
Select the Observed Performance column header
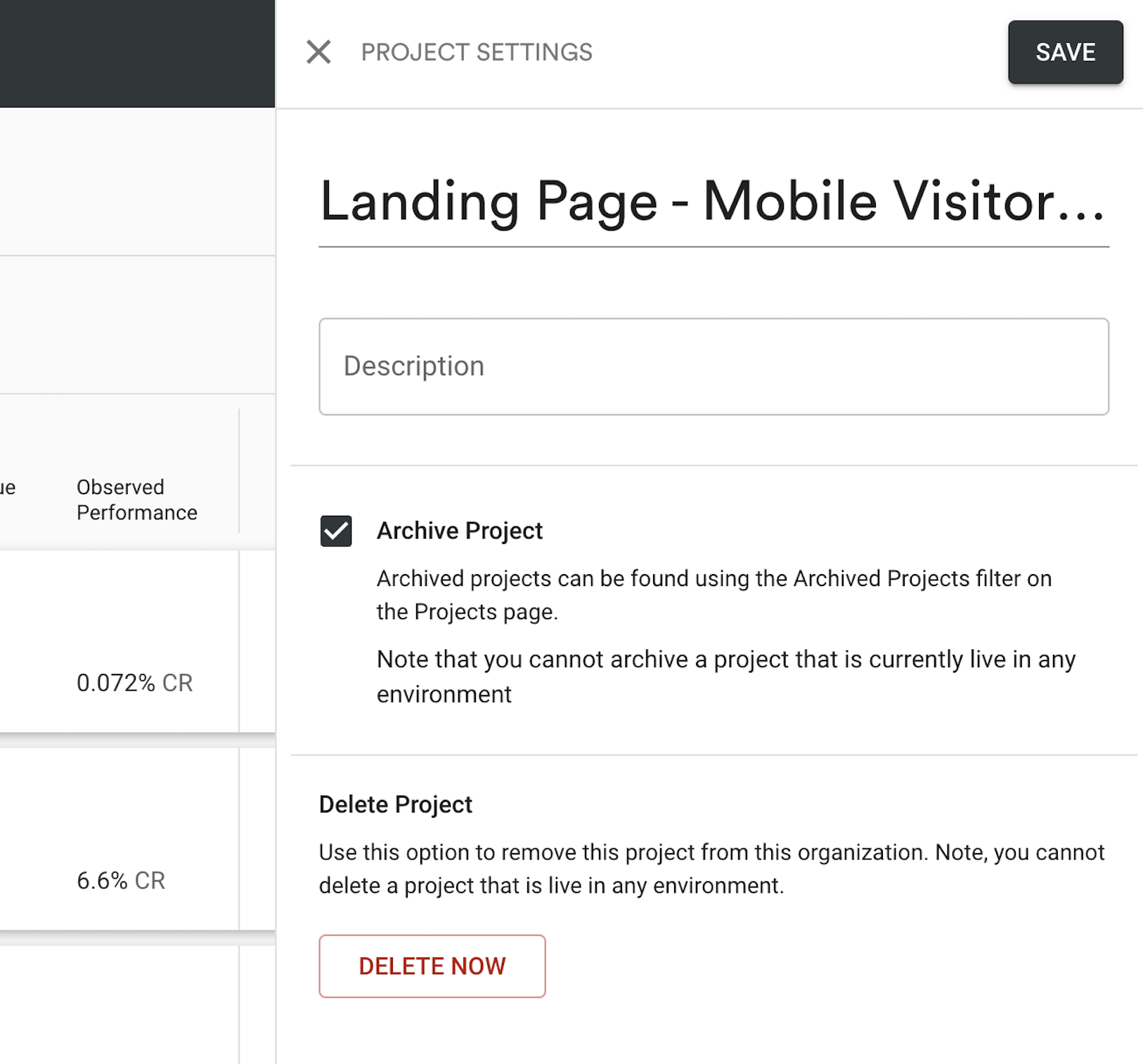137,500
